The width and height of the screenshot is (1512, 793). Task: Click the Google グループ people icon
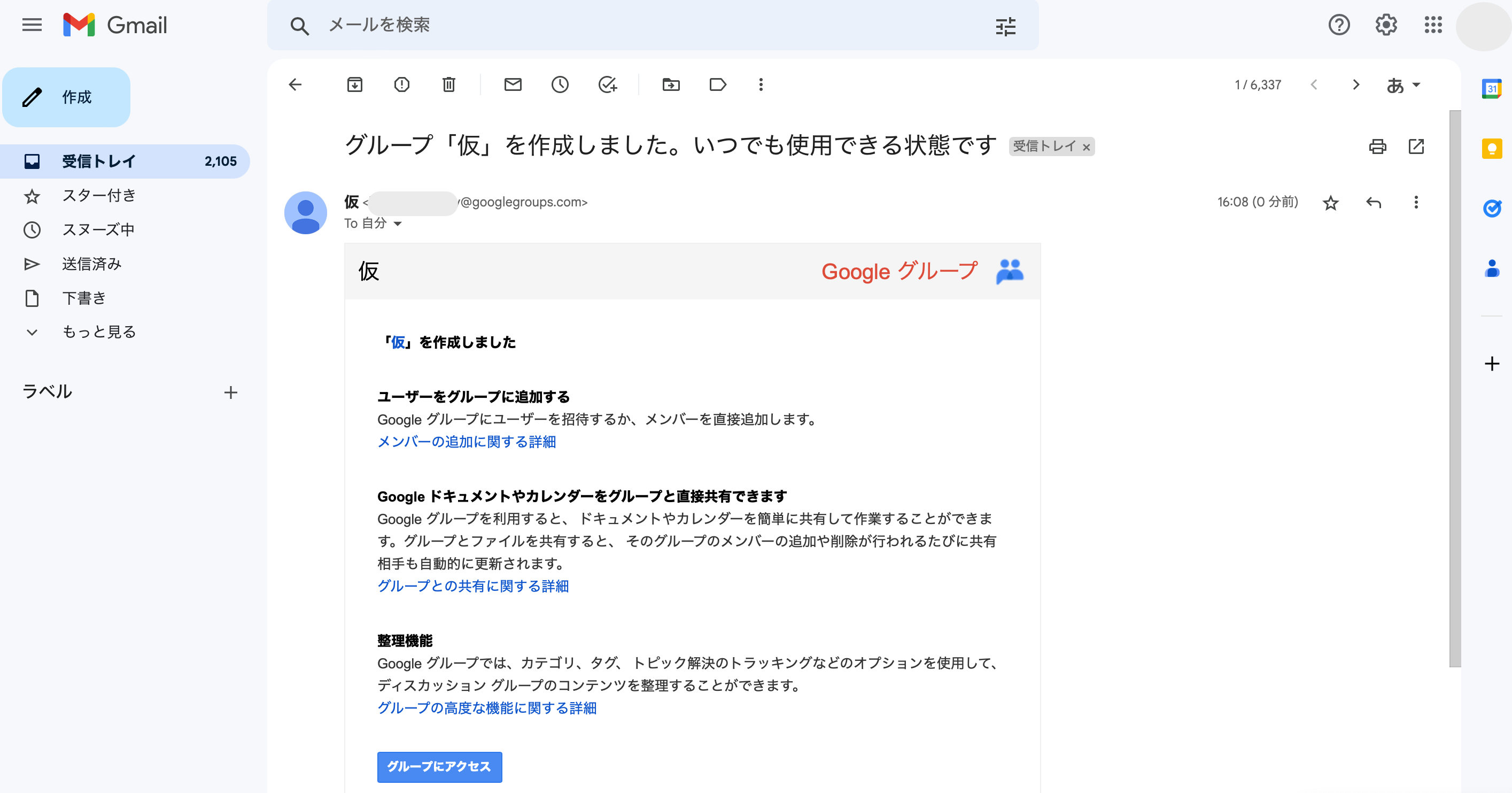pyautogui.click(x=1010, y=272)
